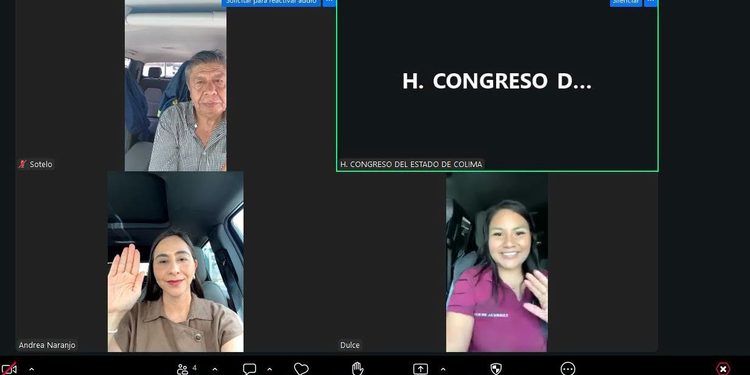Screen dimensions: 750x375
Task: Toggle the video camera icon
Action: click(9, 368)
